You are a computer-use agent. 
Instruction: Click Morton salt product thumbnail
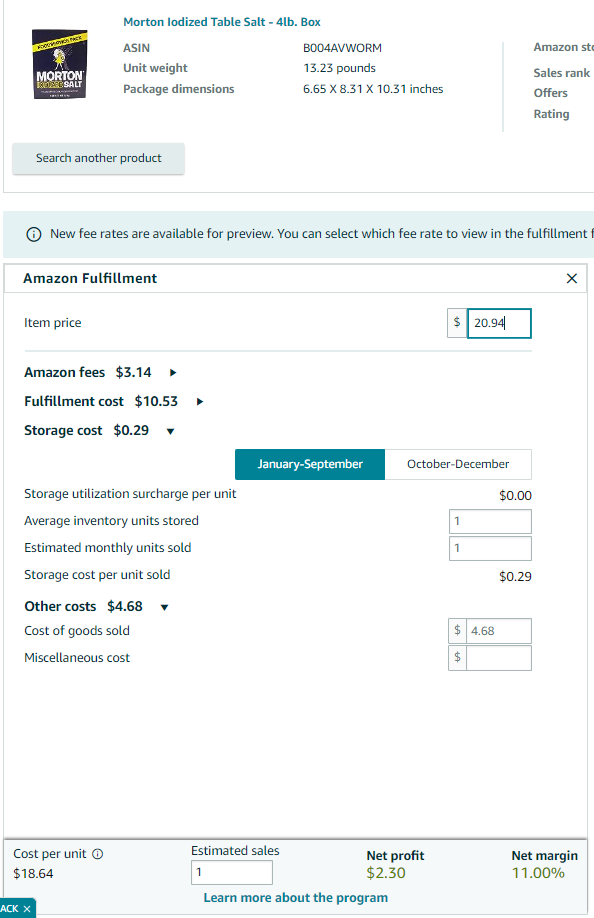click(59, 64)
